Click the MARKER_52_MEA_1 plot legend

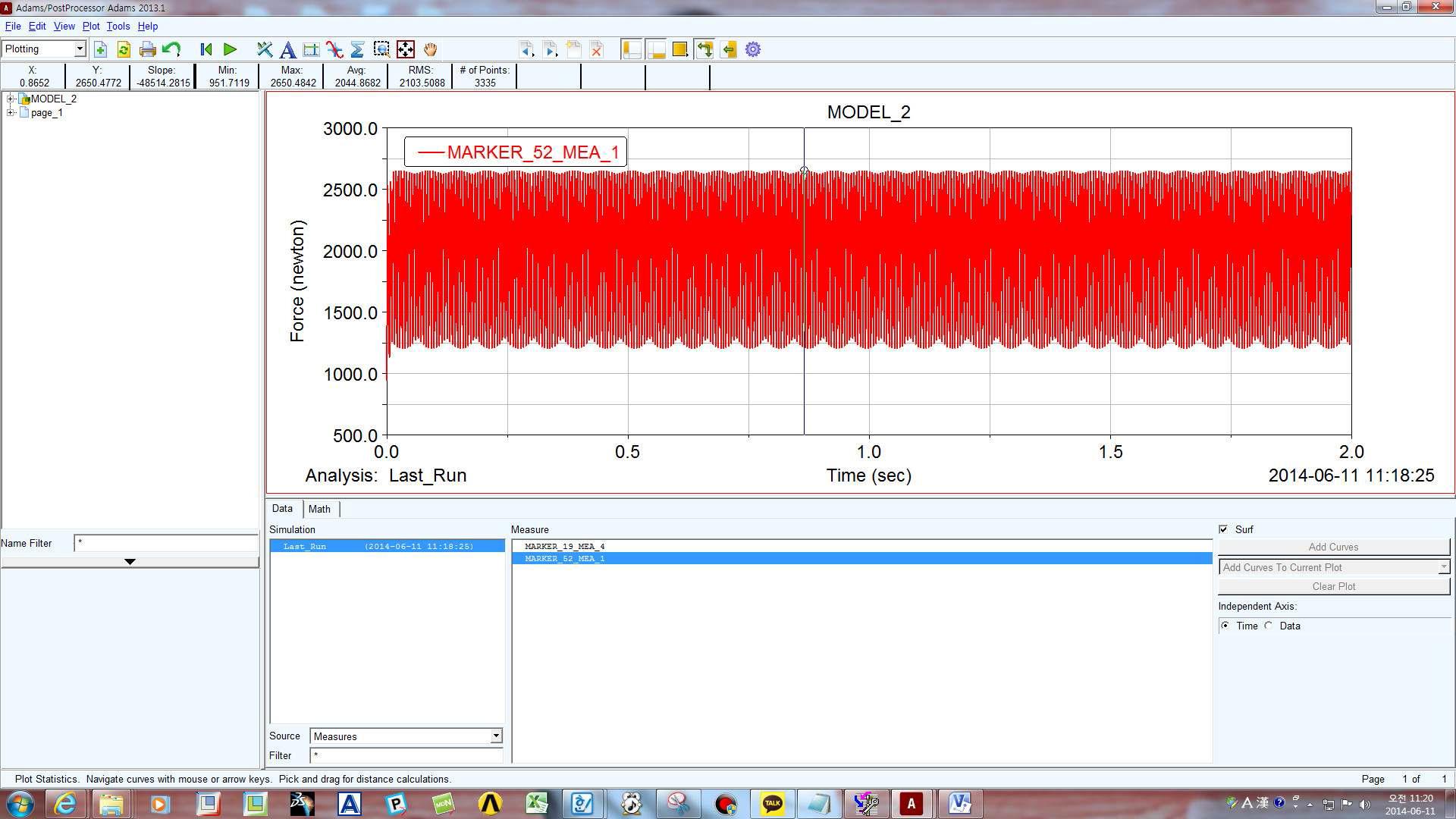pyautogui.click(x=516, y=152)
